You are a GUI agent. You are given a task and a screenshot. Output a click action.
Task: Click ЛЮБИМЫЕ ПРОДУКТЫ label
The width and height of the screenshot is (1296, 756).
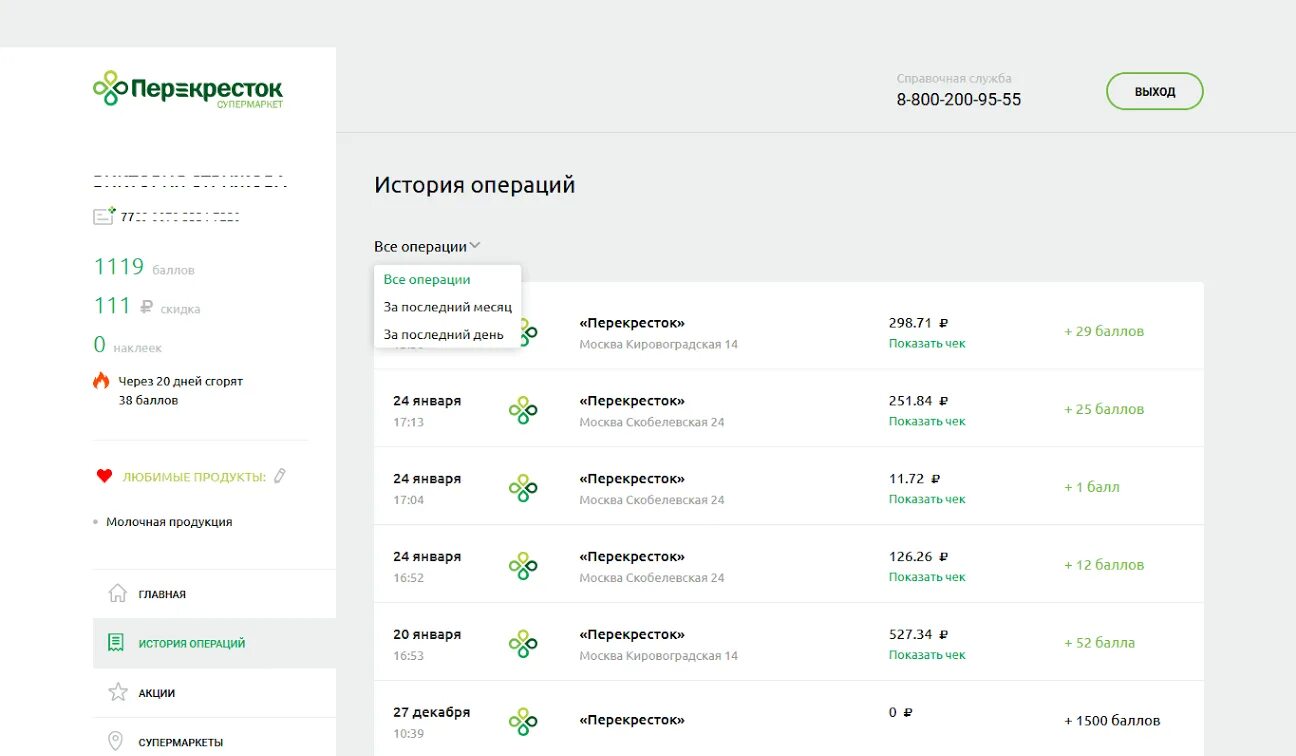(194, 477)
